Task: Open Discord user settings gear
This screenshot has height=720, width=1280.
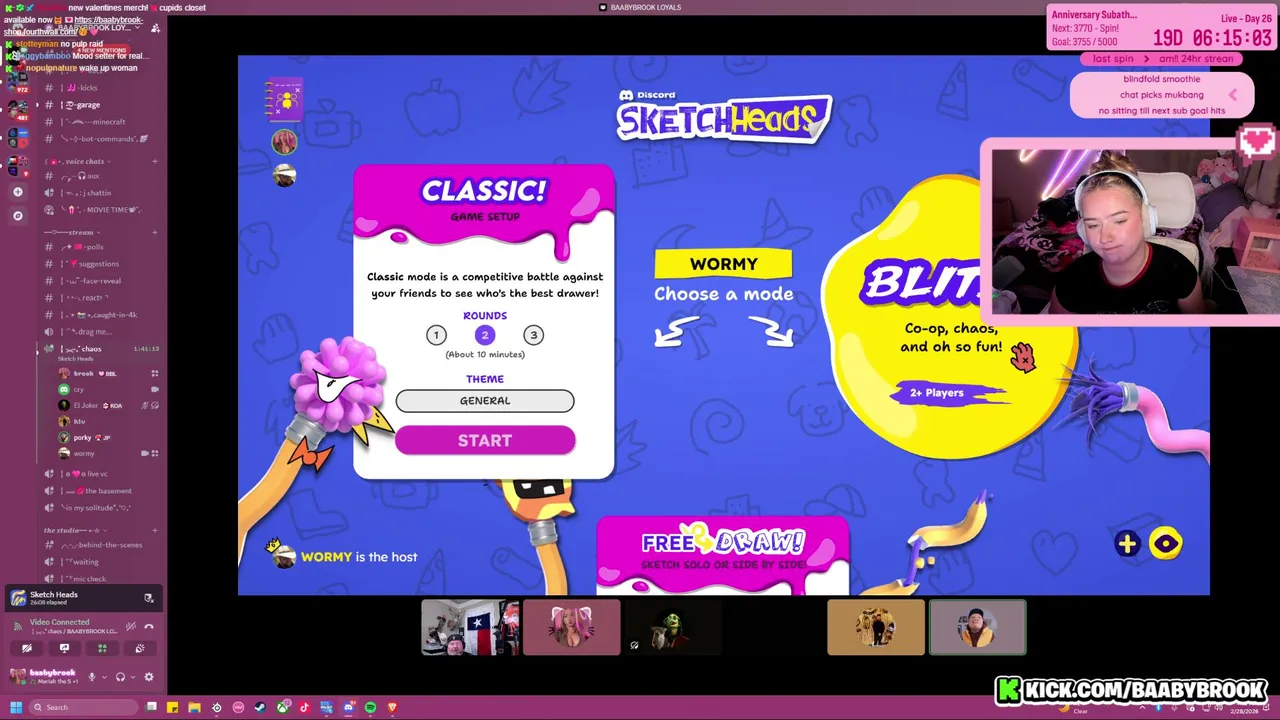Action: [x=149, y=677]
